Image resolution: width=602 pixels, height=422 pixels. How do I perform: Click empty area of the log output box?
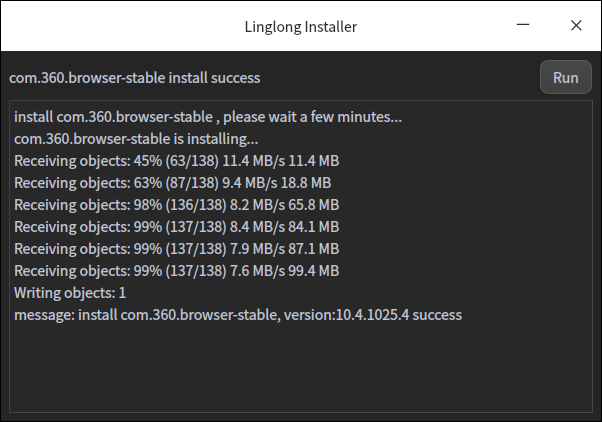[x=300, y=370]
